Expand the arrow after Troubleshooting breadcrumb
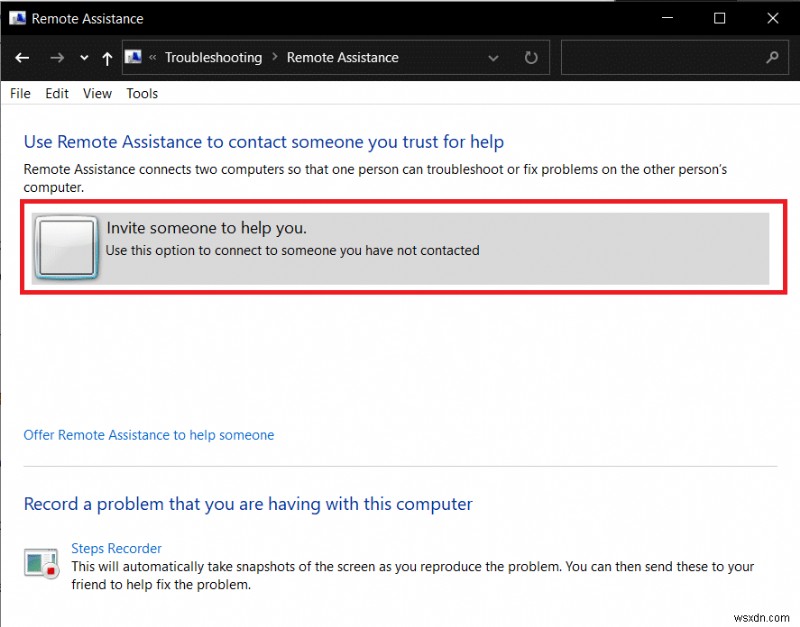Image resolution: width=800 pixels, height=627 pixels. 274,57
